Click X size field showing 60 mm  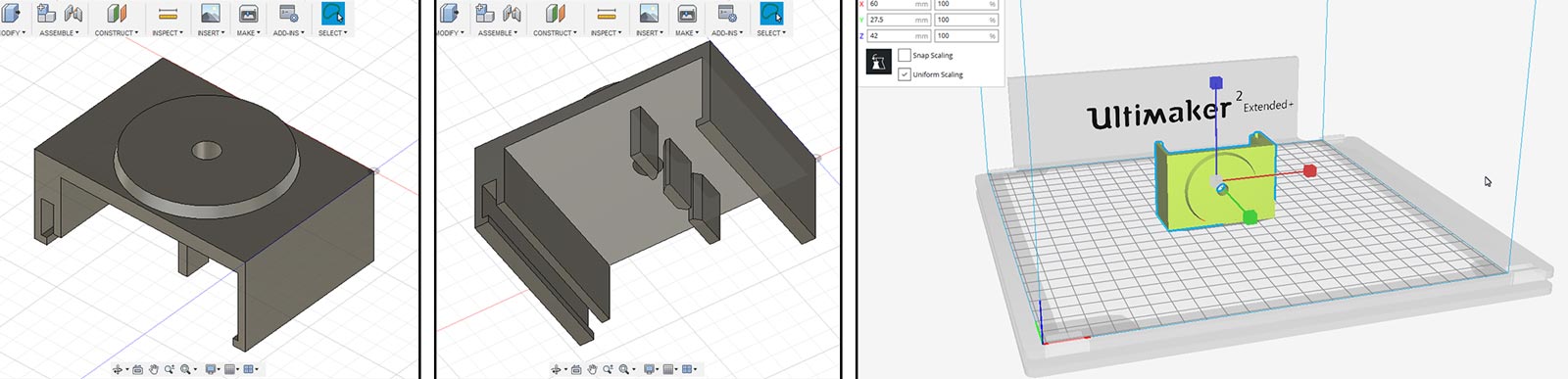pyautogui.click(x=899, y=4)
